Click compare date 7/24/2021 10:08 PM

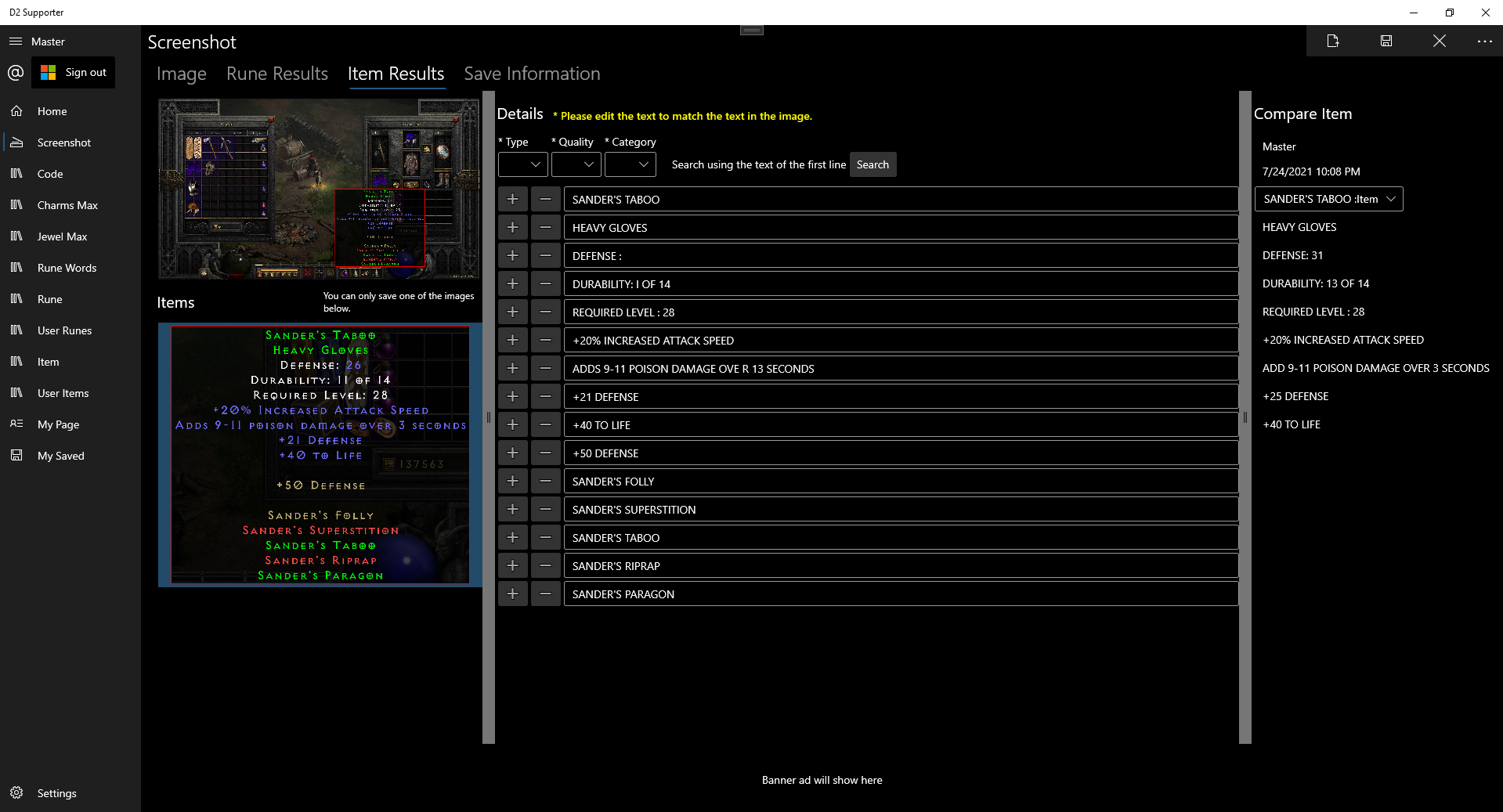1311,171
